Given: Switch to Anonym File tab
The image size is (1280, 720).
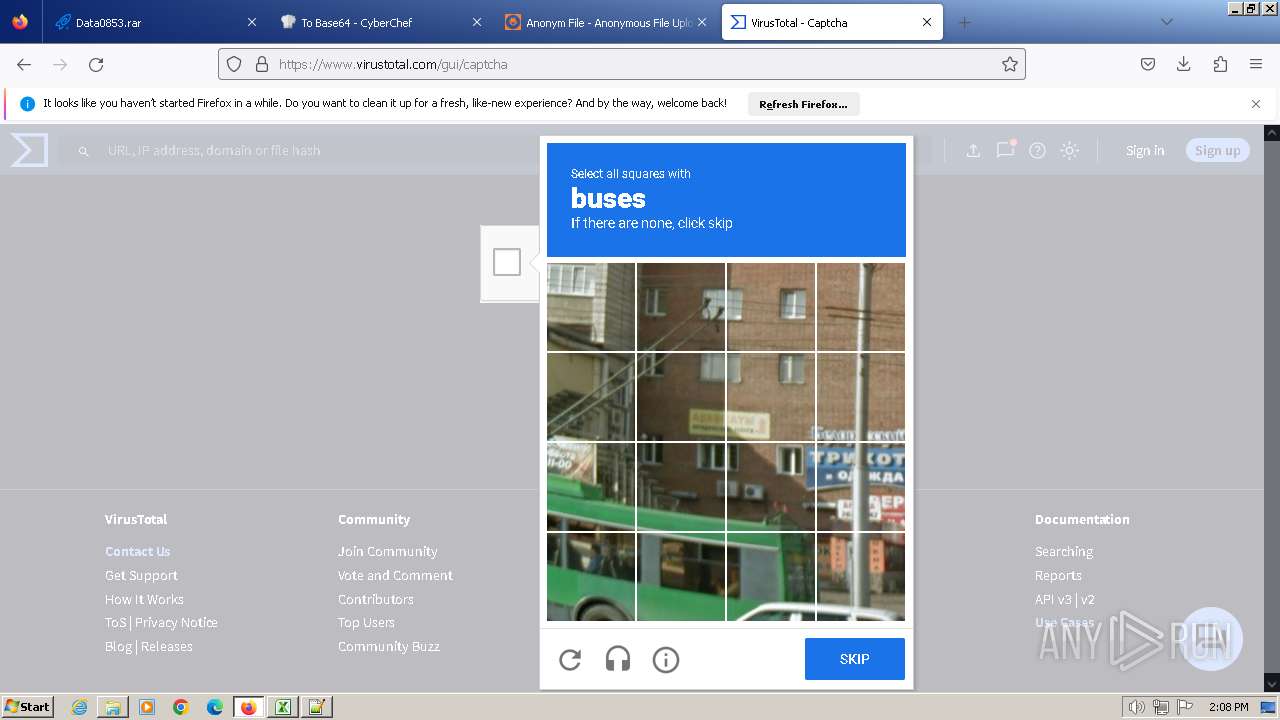Looking at the screenshot, I should pyautogui.click(x=606, y=22).
